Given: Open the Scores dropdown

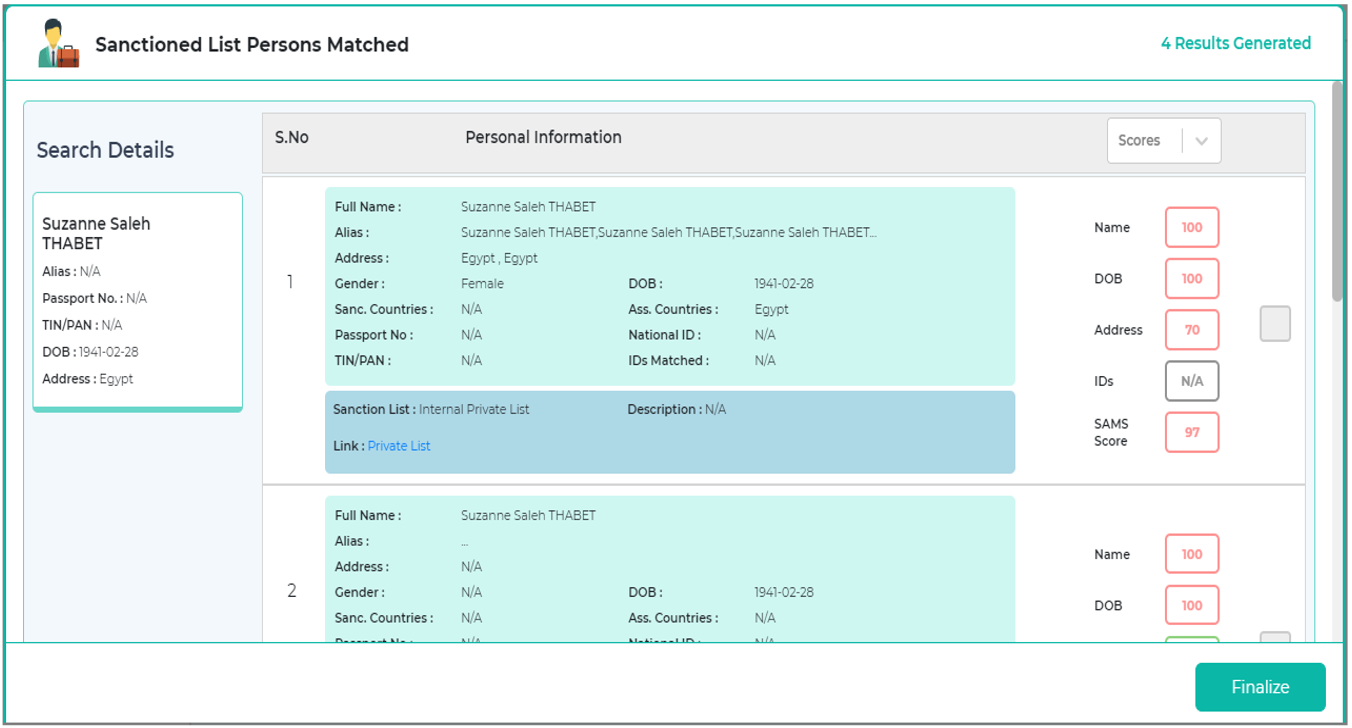Looking at the screenshot, I should click(1145, 141).
